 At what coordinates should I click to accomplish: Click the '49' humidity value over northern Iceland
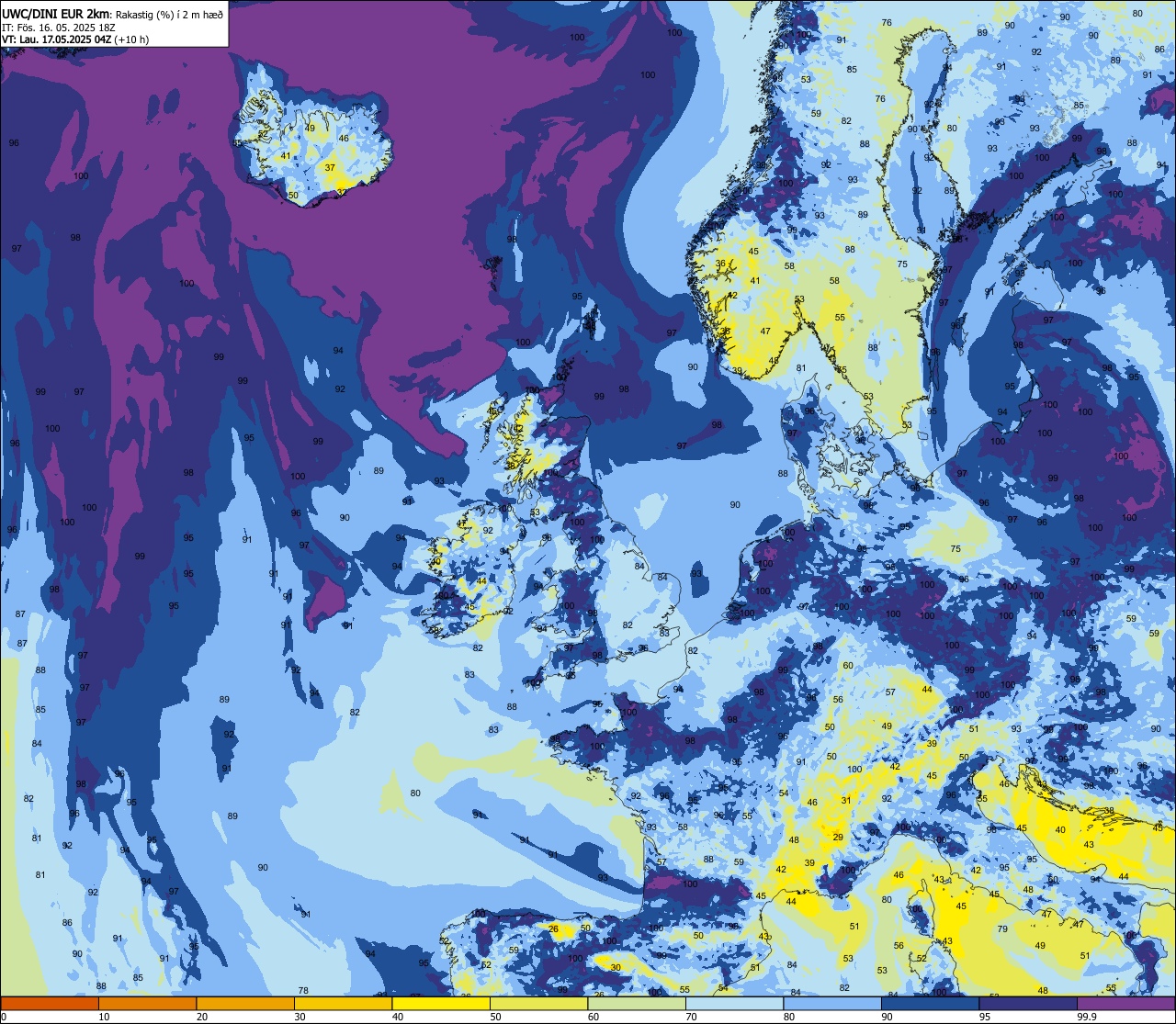pyautogui.click(x=311, y=129)
